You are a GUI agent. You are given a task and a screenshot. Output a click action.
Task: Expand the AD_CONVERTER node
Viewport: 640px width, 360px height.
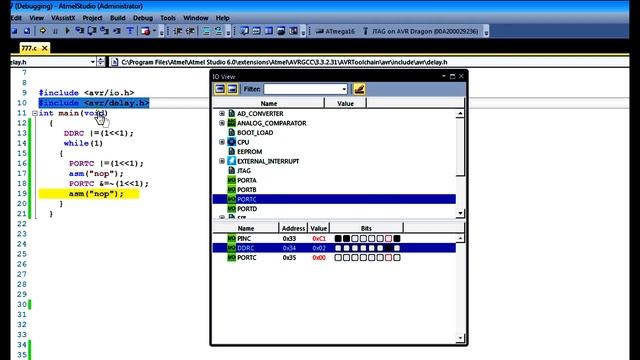[222, 113]
